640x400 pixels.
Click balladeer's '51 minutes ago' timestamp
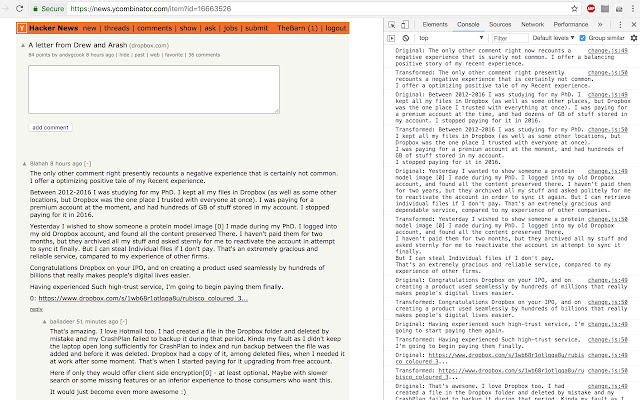[x=97, y=322]
